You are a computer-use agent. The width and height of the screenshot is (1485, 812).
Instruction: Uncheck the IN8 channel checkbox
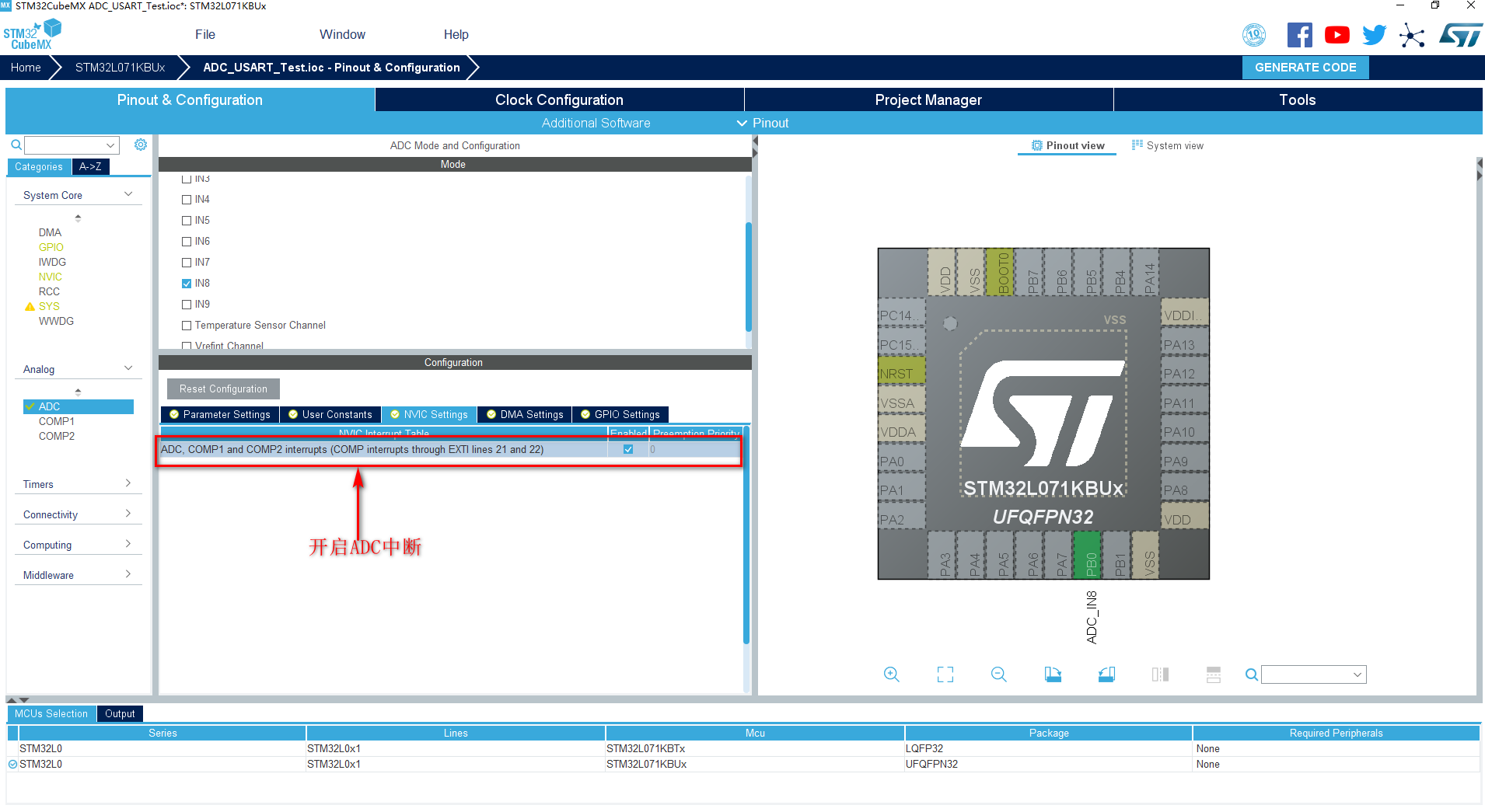[x=187, y=284]
